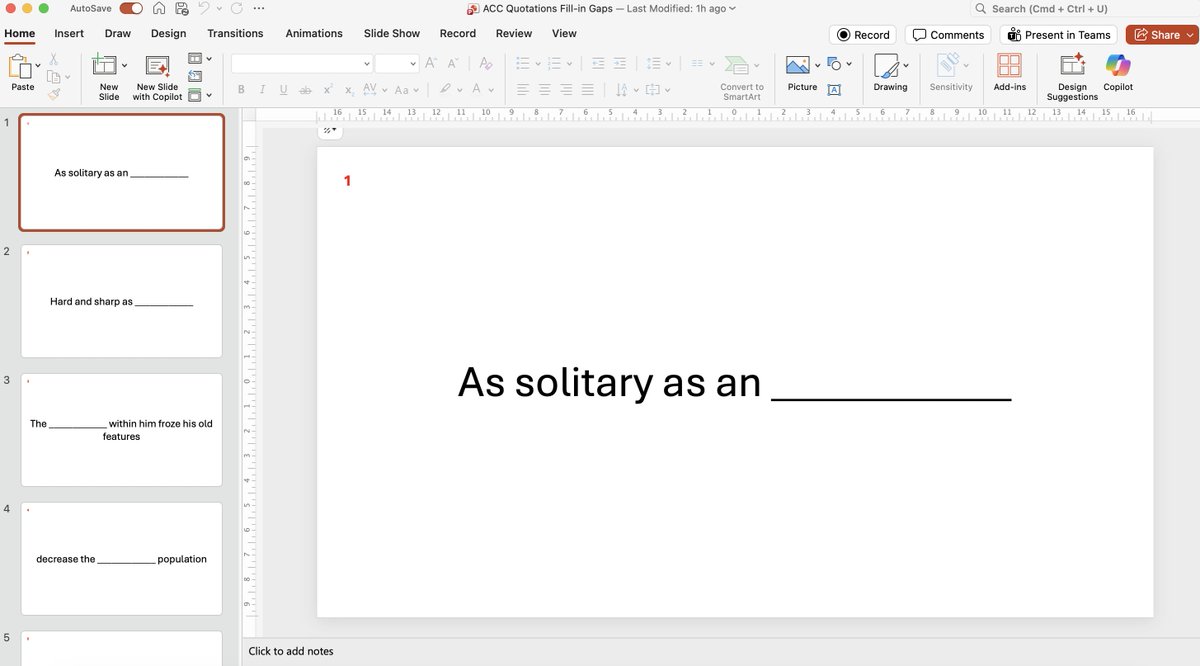Select slide 2 thumbnail 'Hard and sharp as'
Screen dimensions: 1200x666
(121, 301)
